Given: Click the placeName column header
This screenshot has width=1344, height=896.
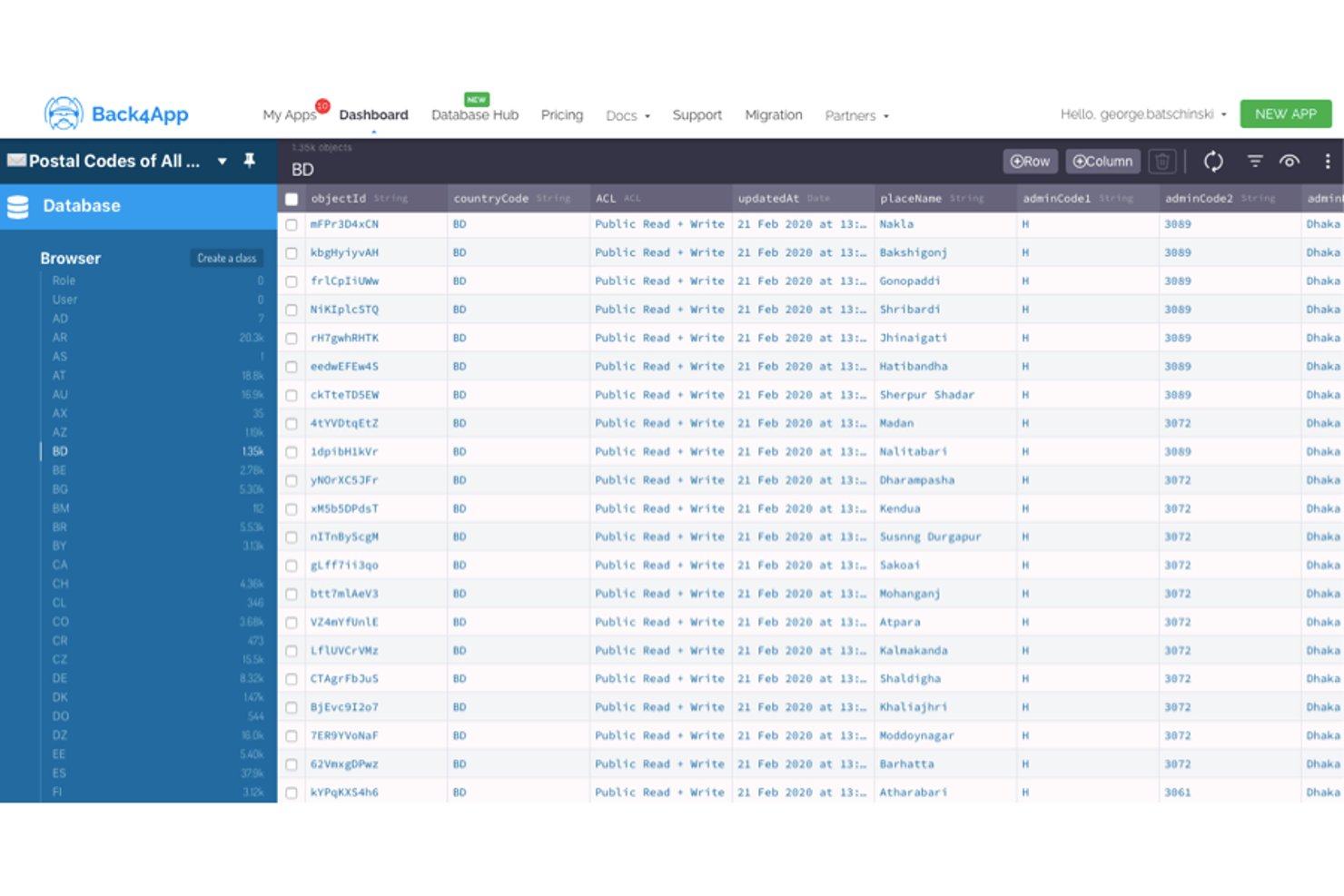Looking at the screenshot, I should (945, 199).
